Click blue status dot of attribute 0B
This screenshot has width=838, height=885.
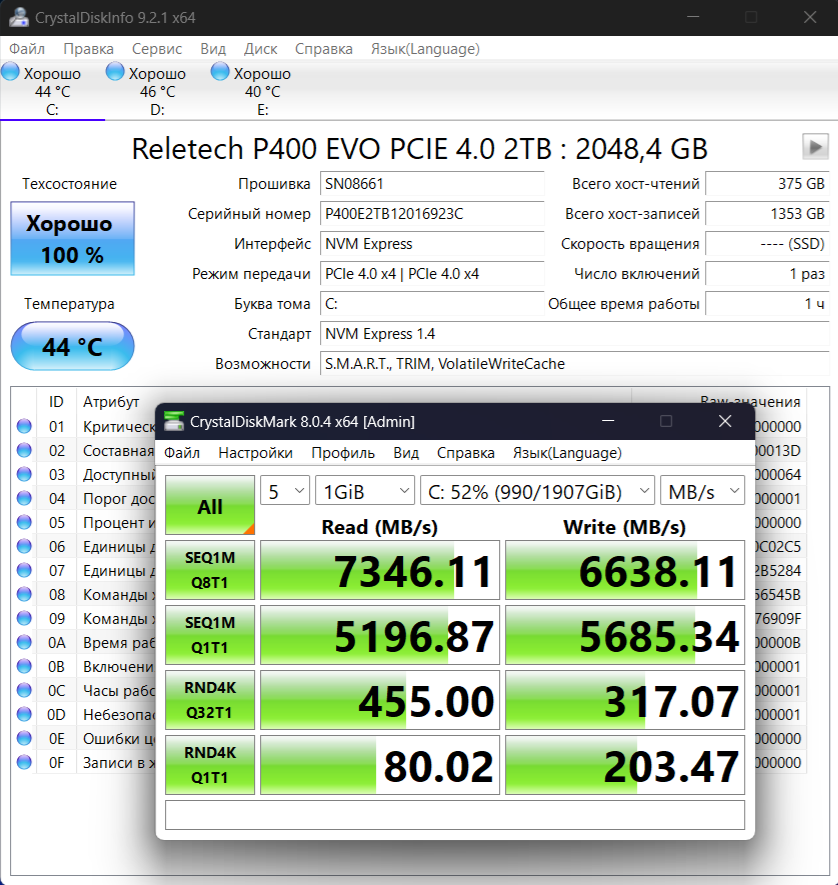[x=24, y=666]
